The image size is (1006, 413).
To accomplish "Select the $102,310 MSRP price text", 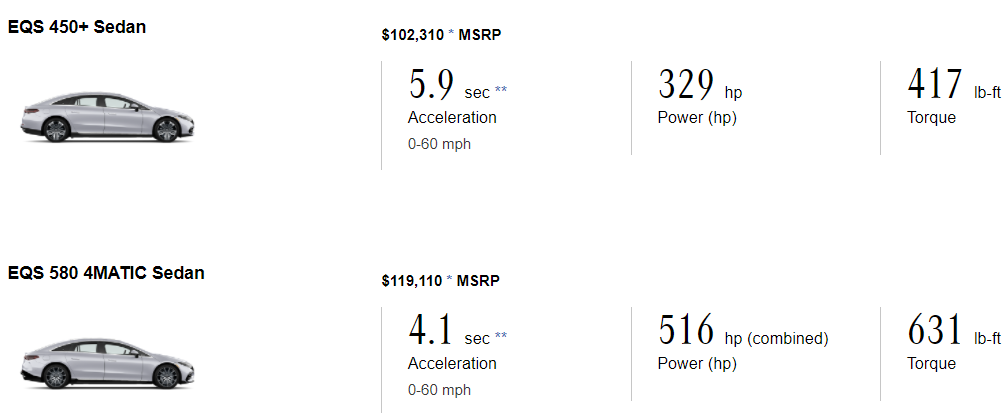I will pyautogui.click(x=441, y=35).
